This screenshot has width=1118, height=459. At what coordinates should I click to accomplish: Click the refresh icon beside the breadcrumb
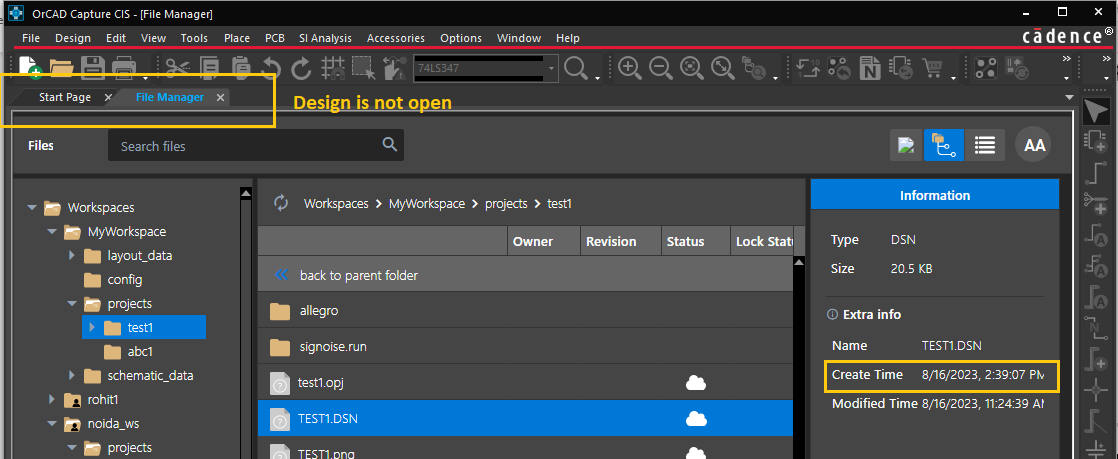pos(280,203)
